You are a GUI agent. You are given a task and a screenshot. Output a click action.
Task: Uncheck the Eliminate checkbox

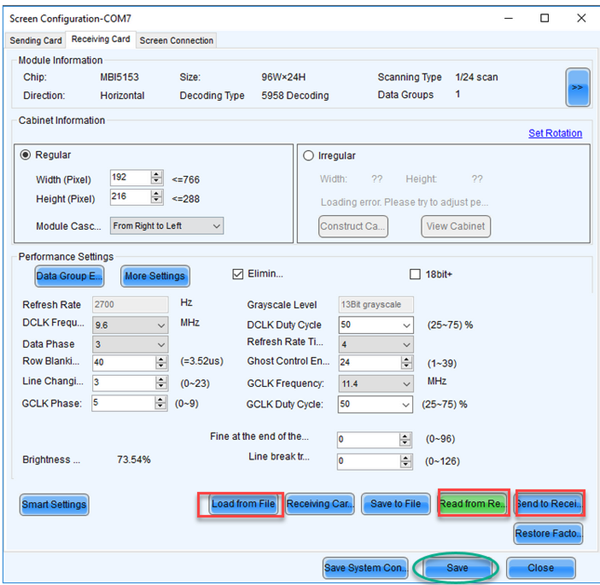(238, 274)
